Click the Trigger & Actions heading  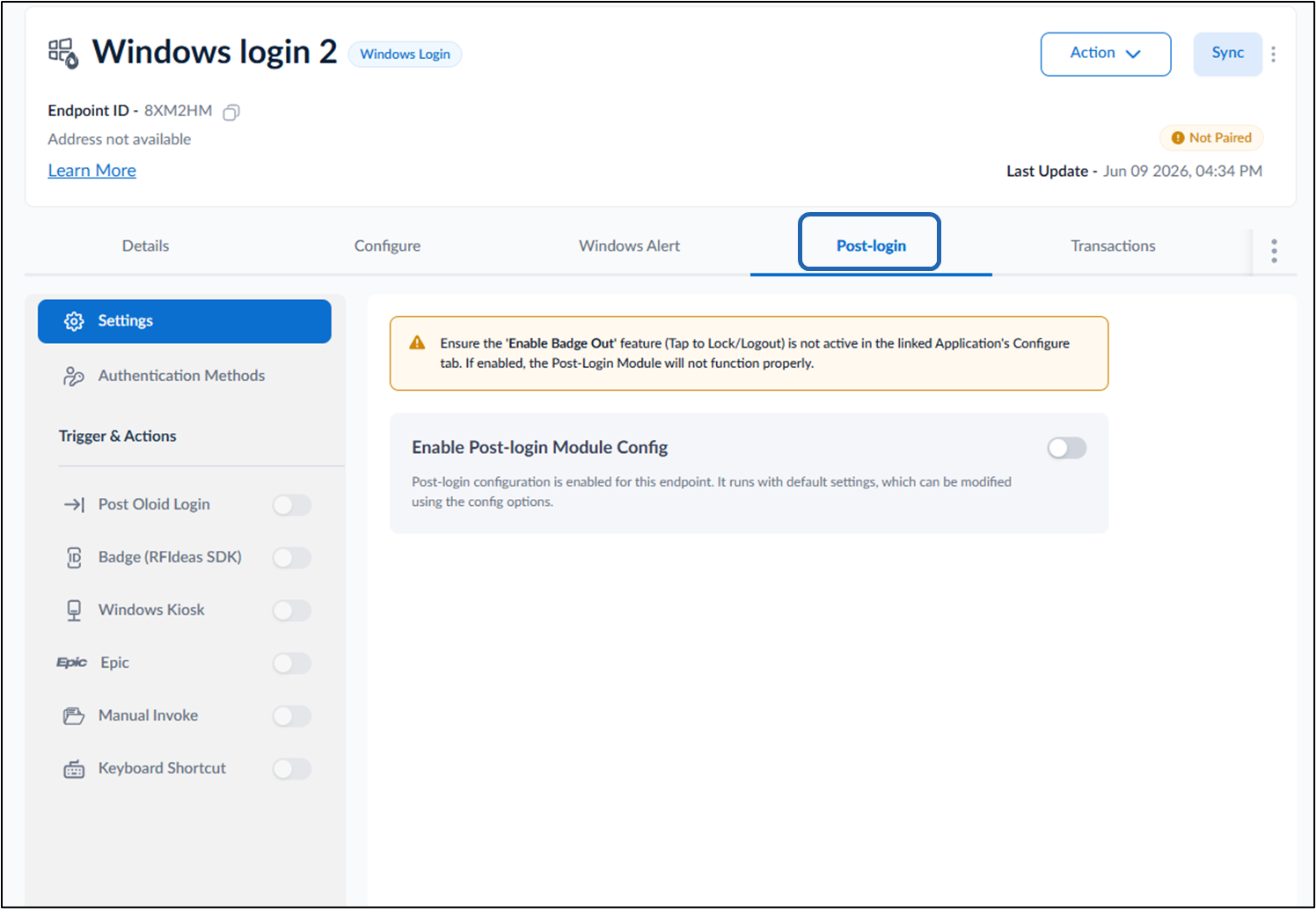[118, 436]
